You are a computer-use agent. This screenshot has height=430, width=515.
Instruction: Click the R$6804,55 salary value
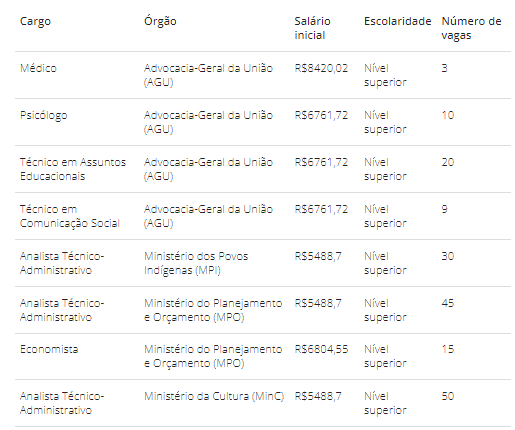(321, 349)
